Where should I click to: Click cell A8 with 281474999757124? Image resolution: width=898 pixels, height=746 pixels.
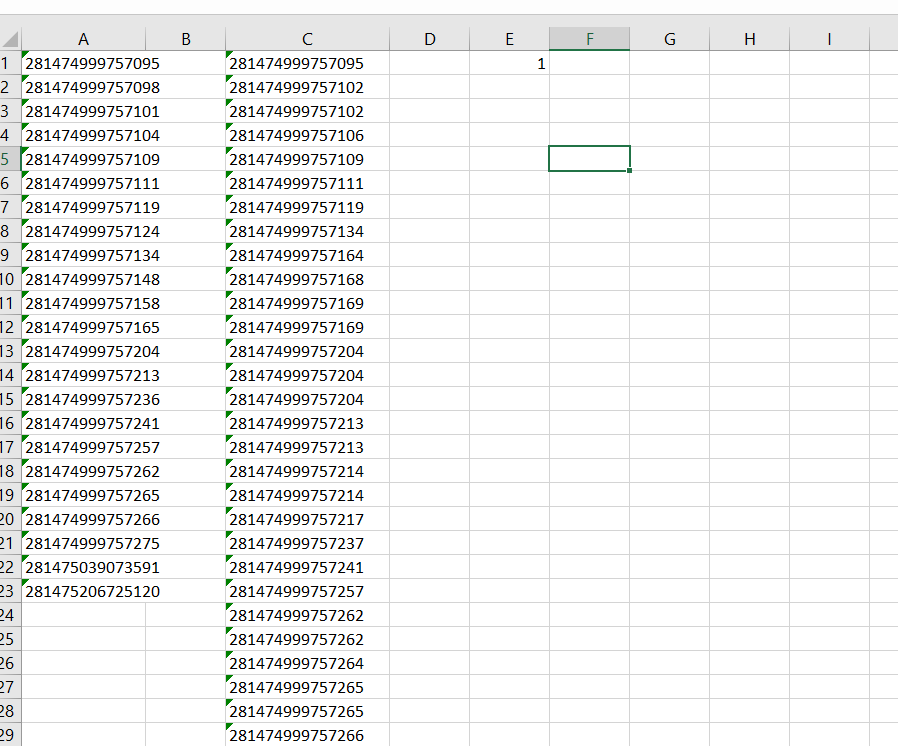[84, 231]
